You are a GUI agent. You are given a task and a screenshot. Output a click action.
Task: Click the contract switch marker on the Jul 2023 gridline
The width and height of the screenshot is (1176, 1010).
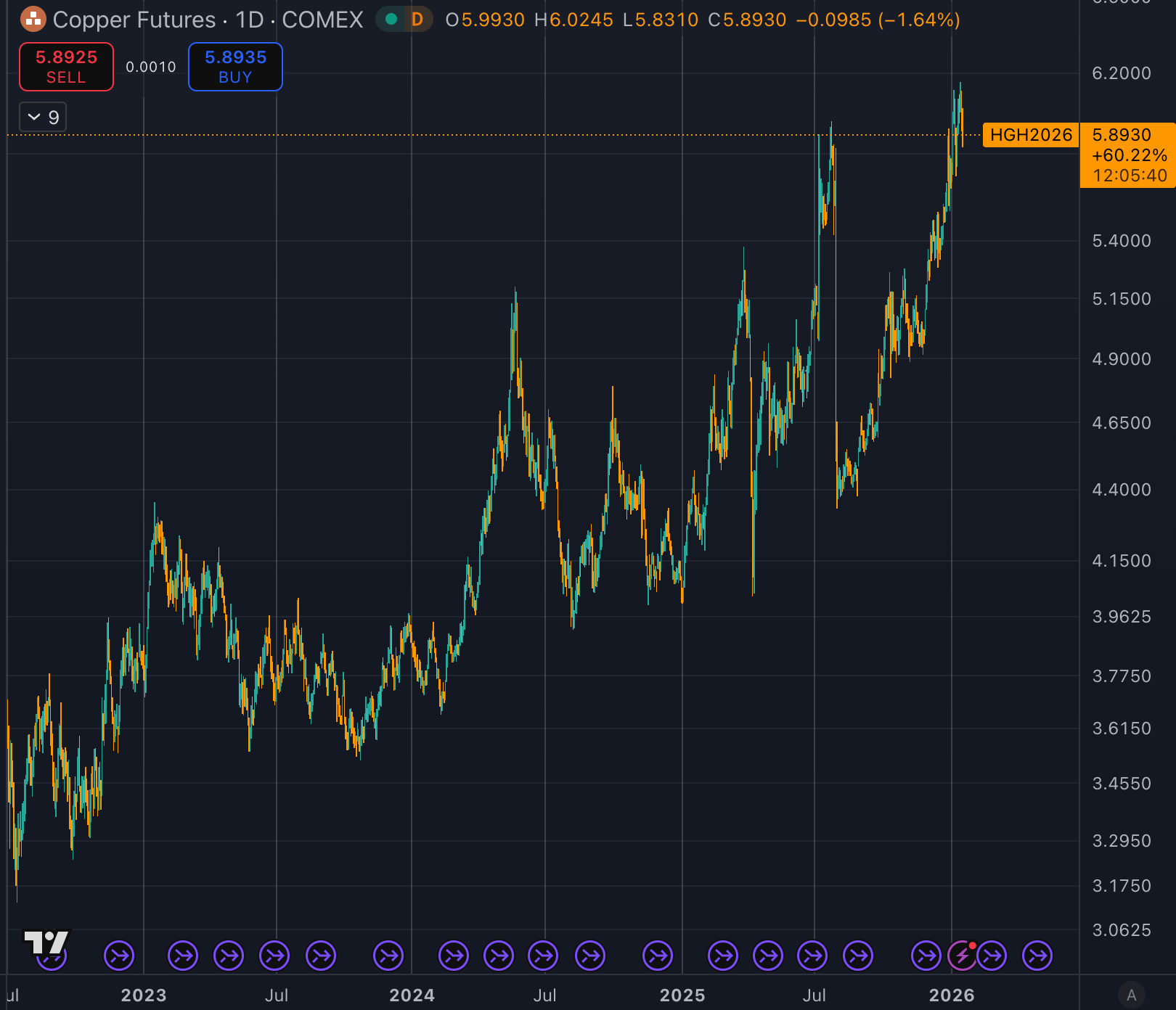tap(275, 956)
